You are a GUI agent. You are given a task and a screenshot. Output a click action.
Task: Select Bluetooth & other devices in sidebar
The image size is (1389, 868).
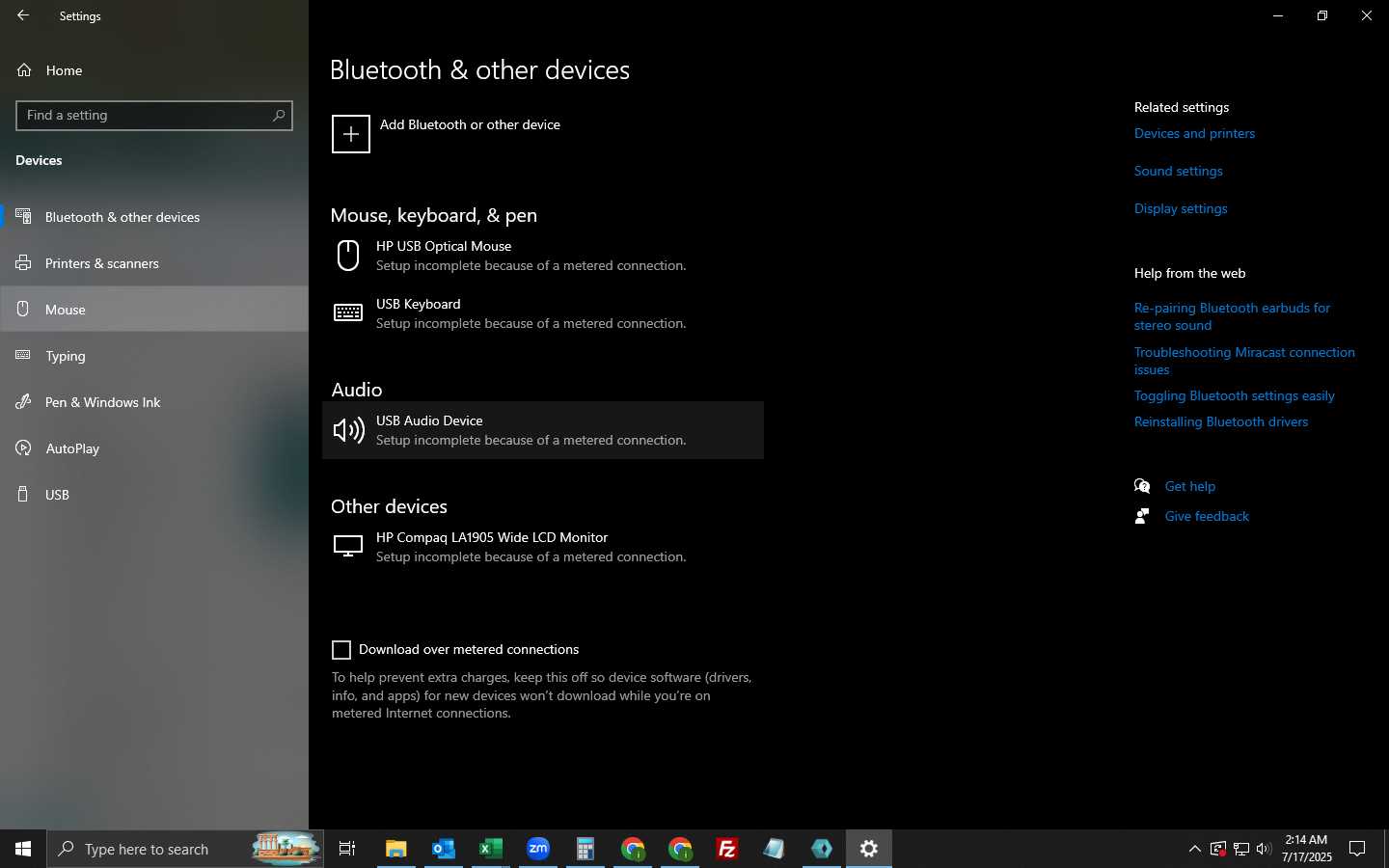click(x=154, y=217)
